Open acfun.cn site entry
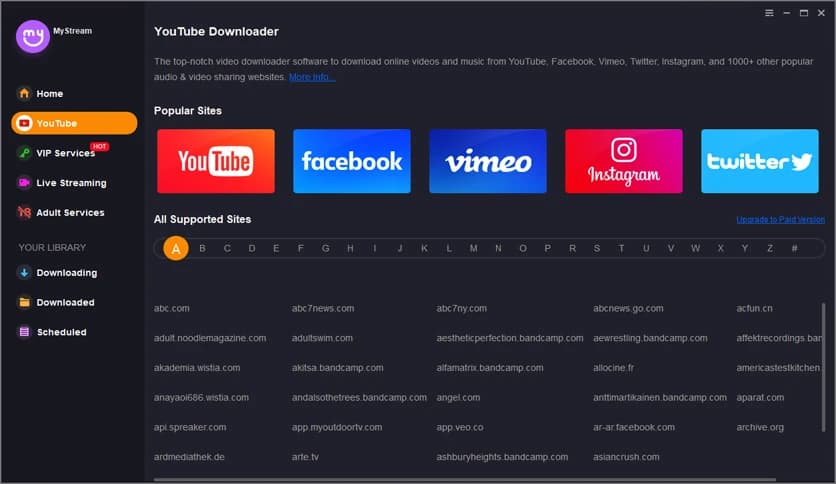This screenshot has width=836, height=484. click(x=754, y=308)
